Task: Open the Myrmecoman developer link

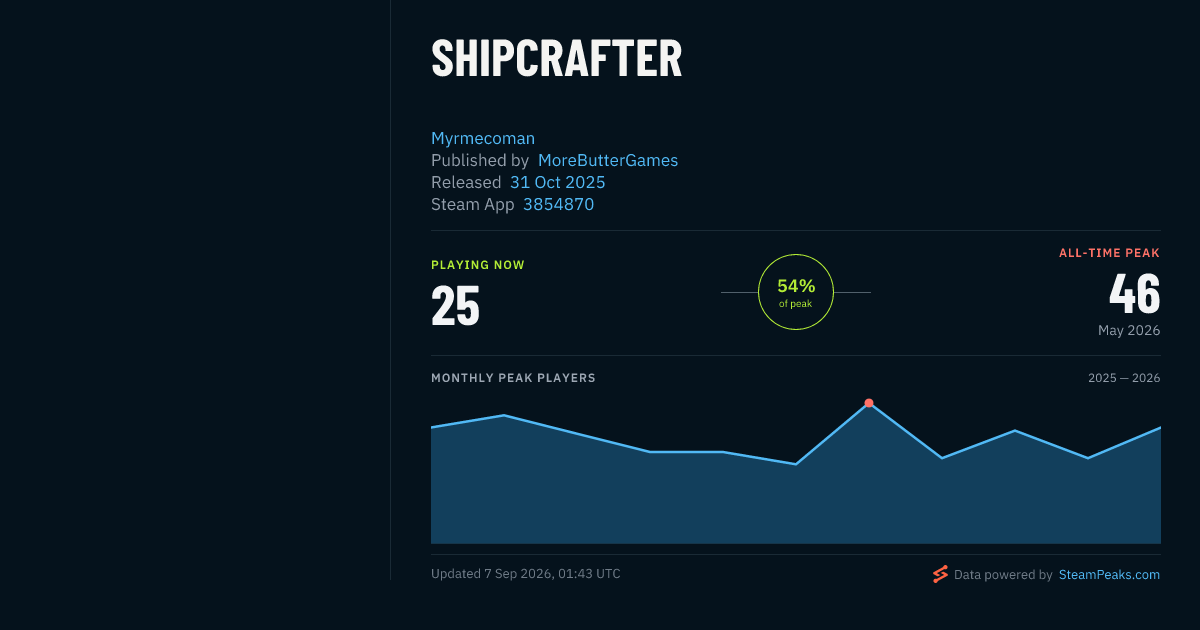Action: tap(483, 138)
